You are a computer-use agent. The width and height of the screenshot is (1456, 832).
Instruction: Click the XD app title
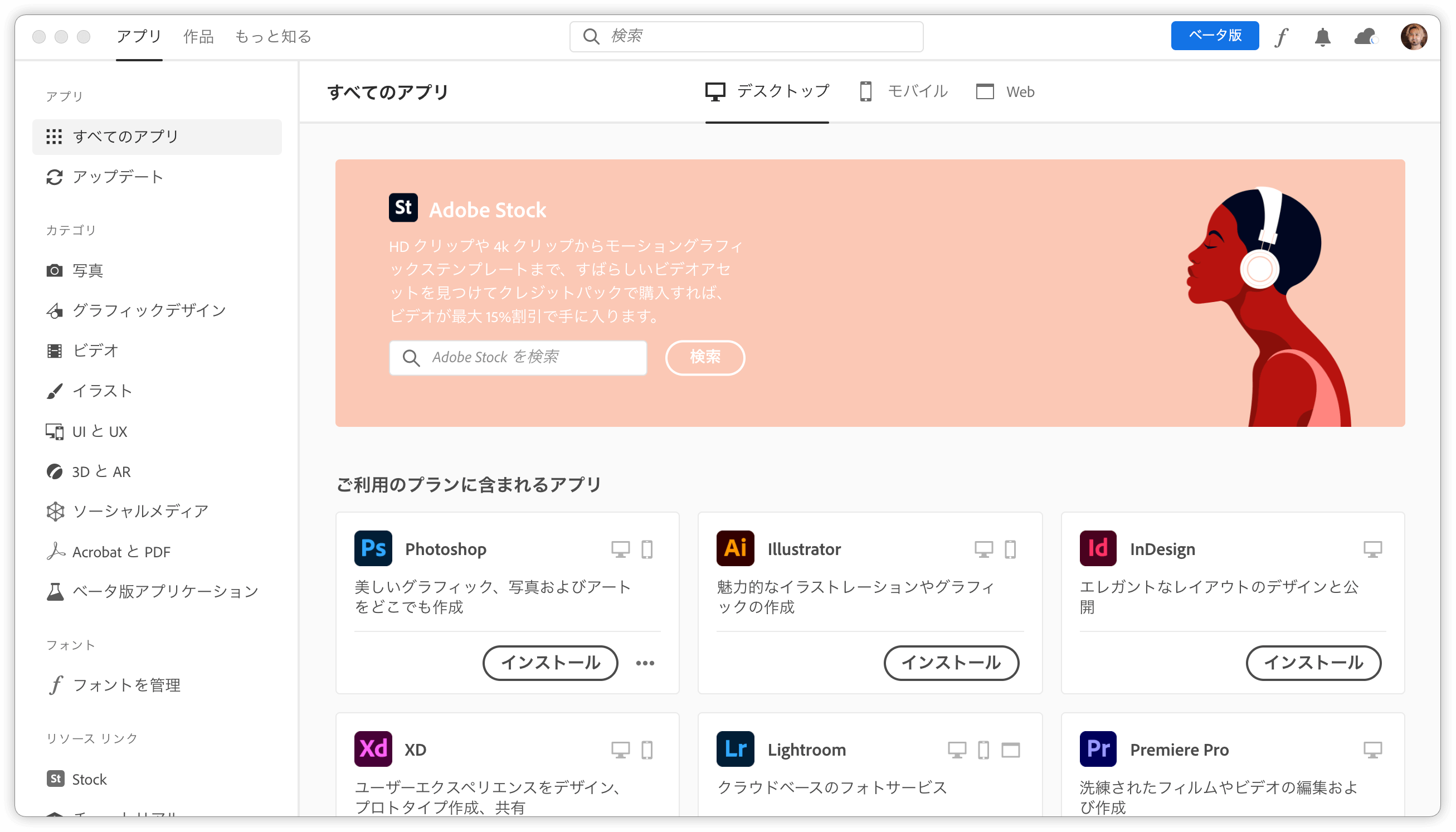tap(415, 750)
